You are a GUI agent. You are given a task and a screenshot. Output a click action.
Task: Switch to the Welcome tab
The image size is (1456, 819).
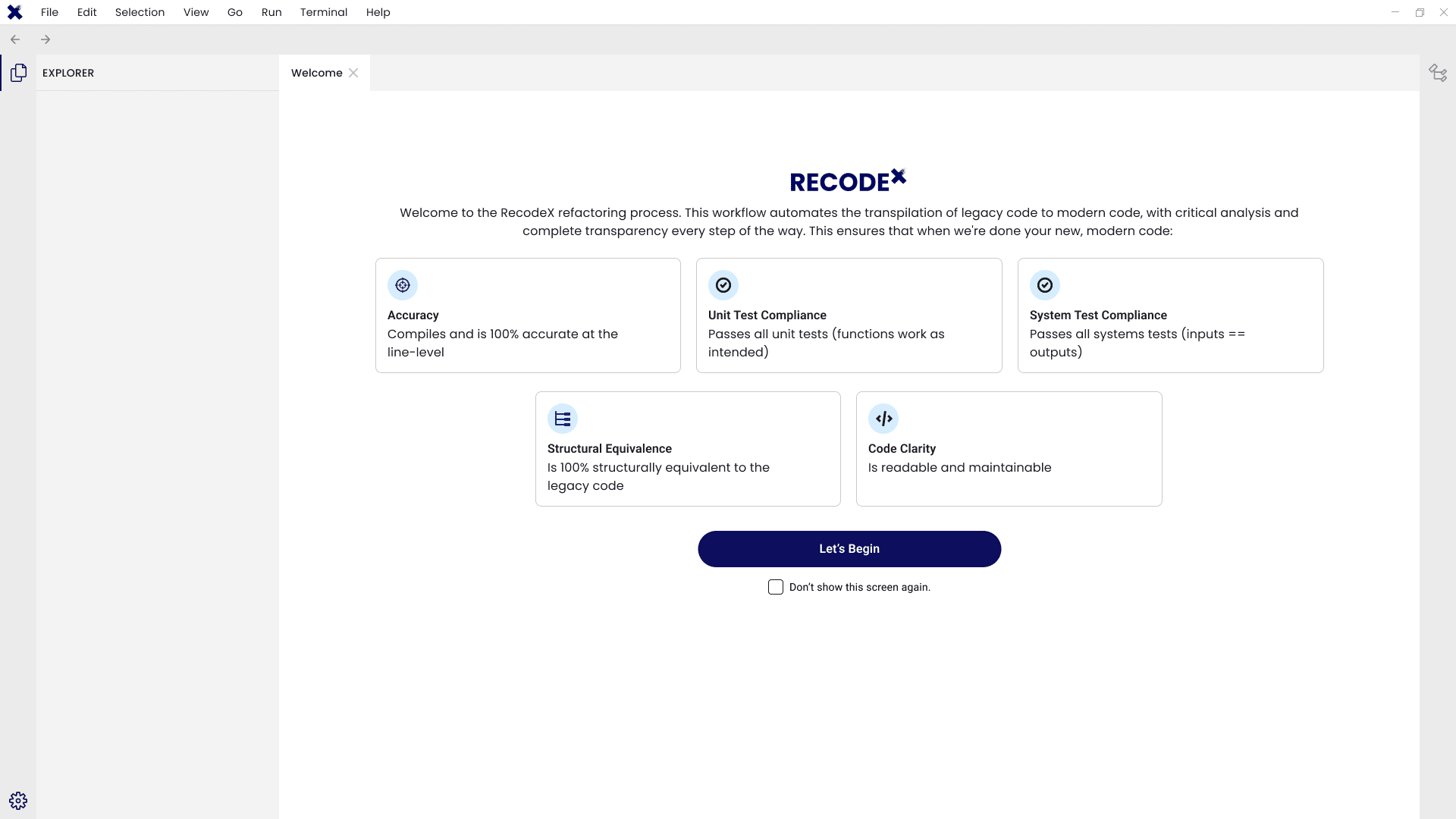(315, 73)
